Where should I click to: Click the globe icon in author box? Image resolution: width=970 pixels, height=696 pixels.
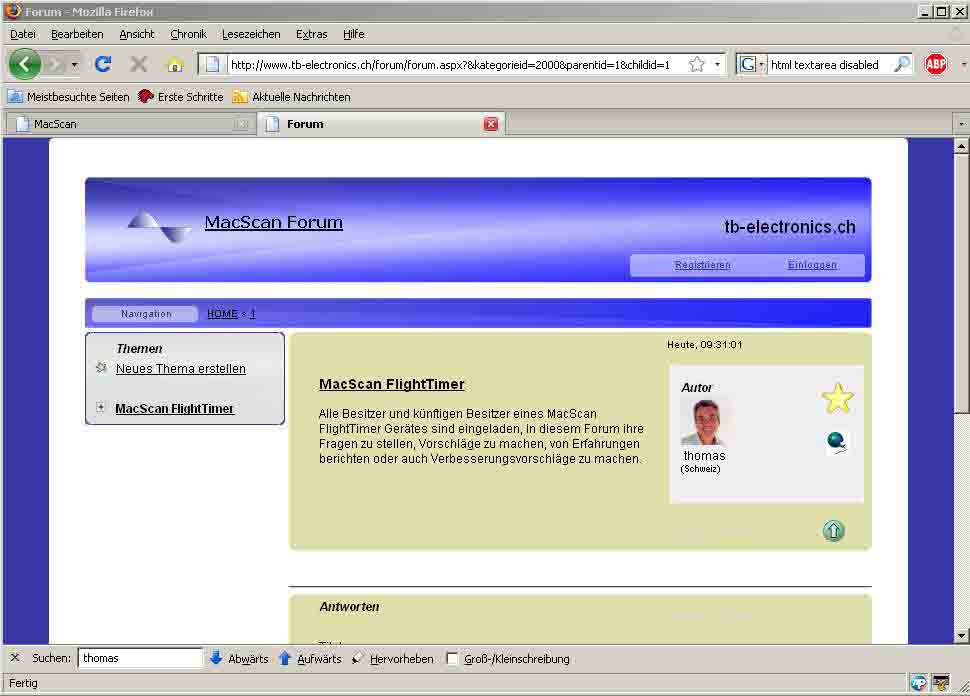pyautogui.click(x=836, y=442)
